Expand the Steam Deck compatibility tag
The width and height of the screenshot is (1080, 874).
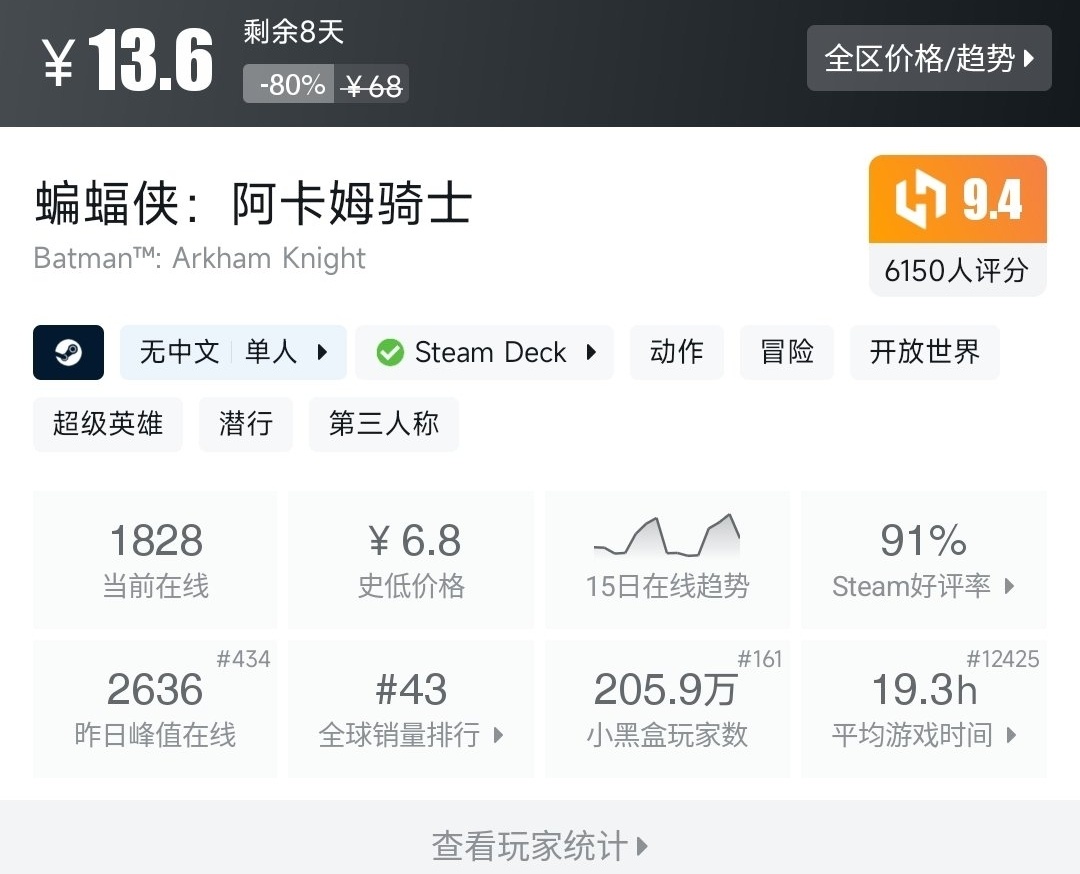coord(484,353)
